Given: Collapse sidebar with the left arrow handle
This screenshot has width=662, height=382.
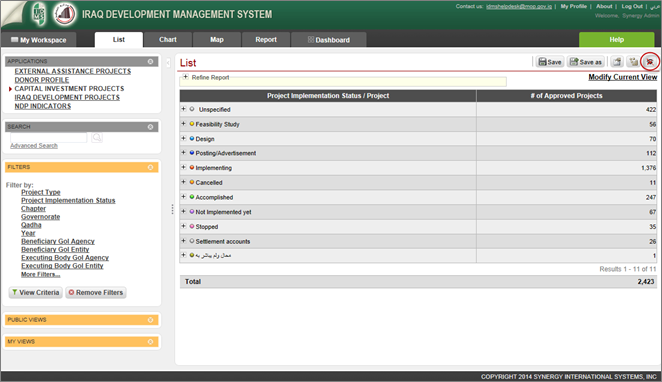Looking at the screenshot, I should click(168, 63).
